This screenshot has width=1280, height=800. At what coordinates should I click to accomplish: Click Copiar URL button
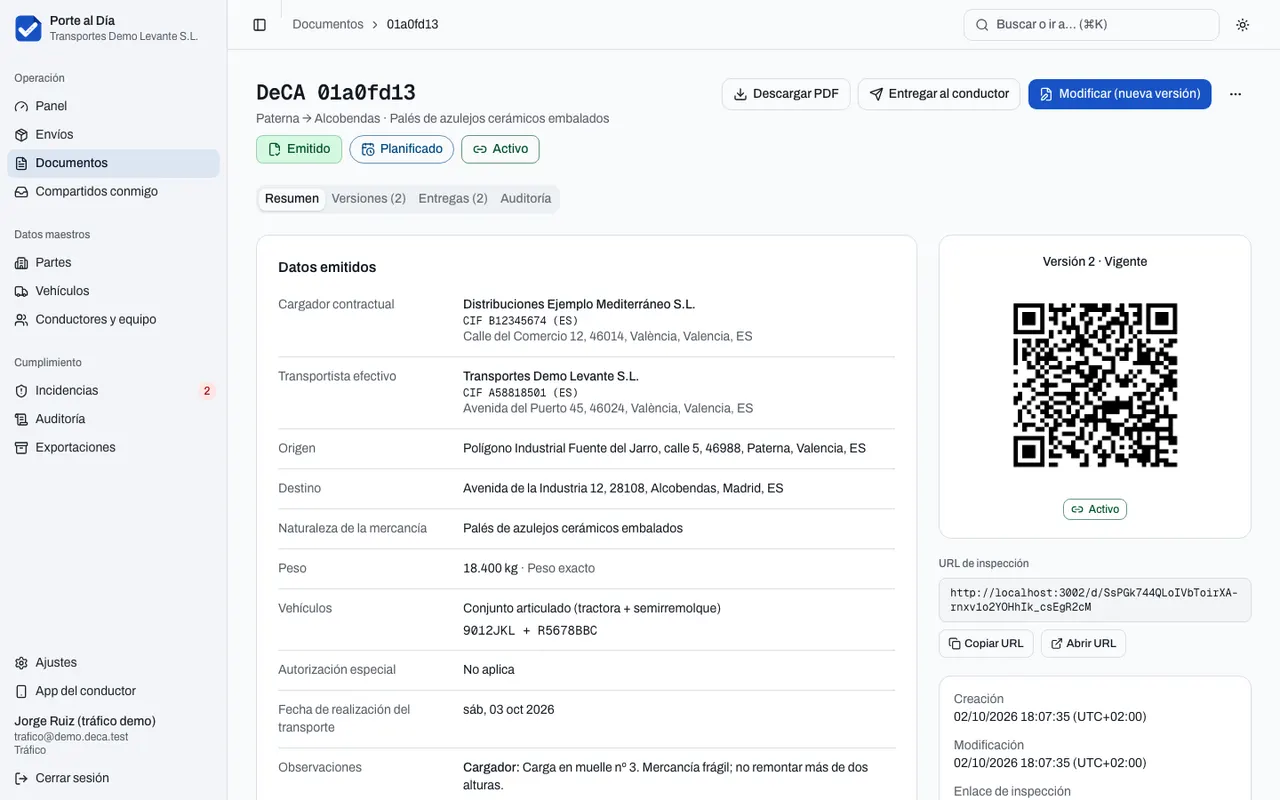(986, 643)
